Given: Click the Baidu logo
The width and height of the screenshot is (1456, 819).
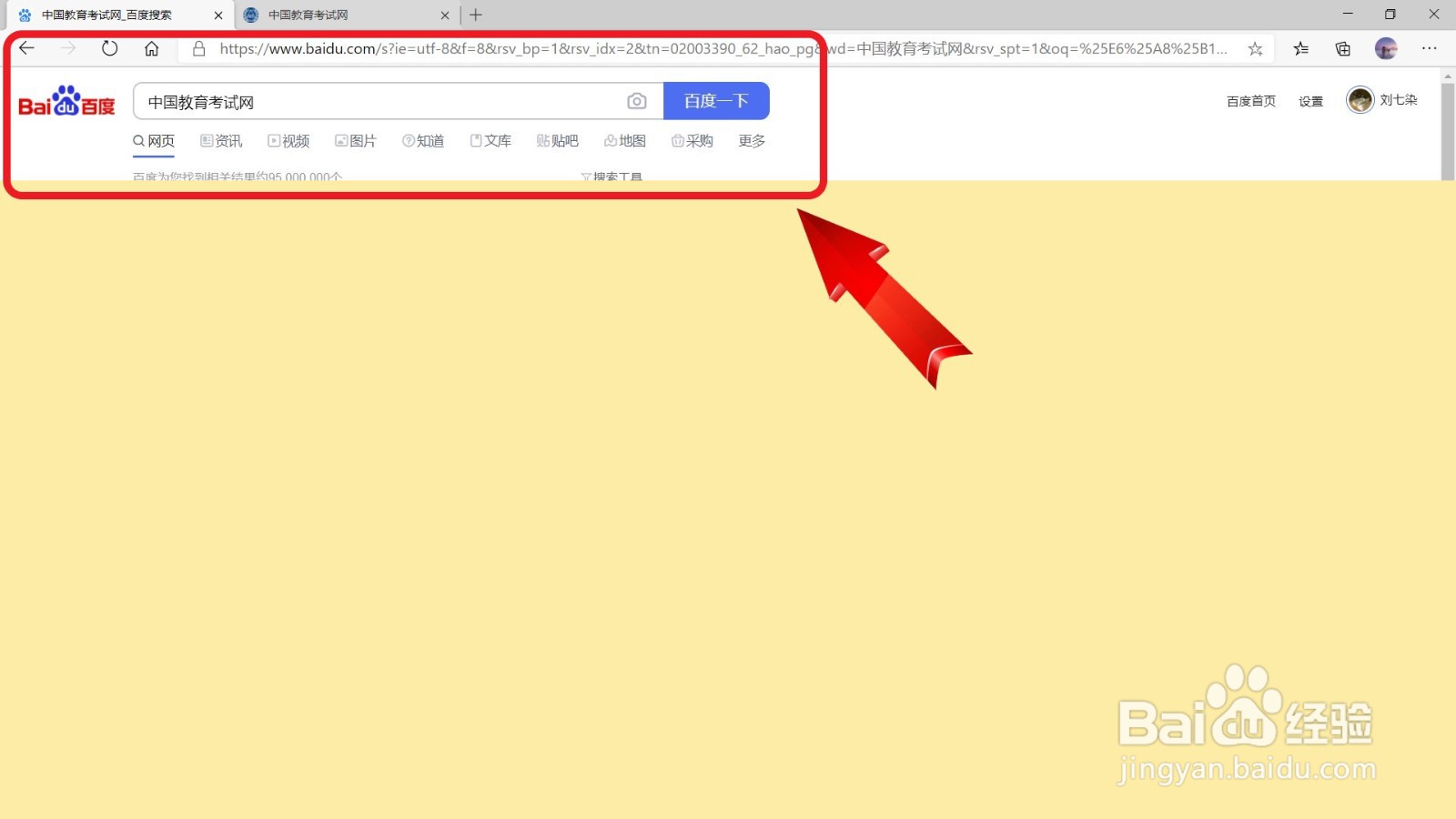Looking at the screenshot, I should click(66, 101).
